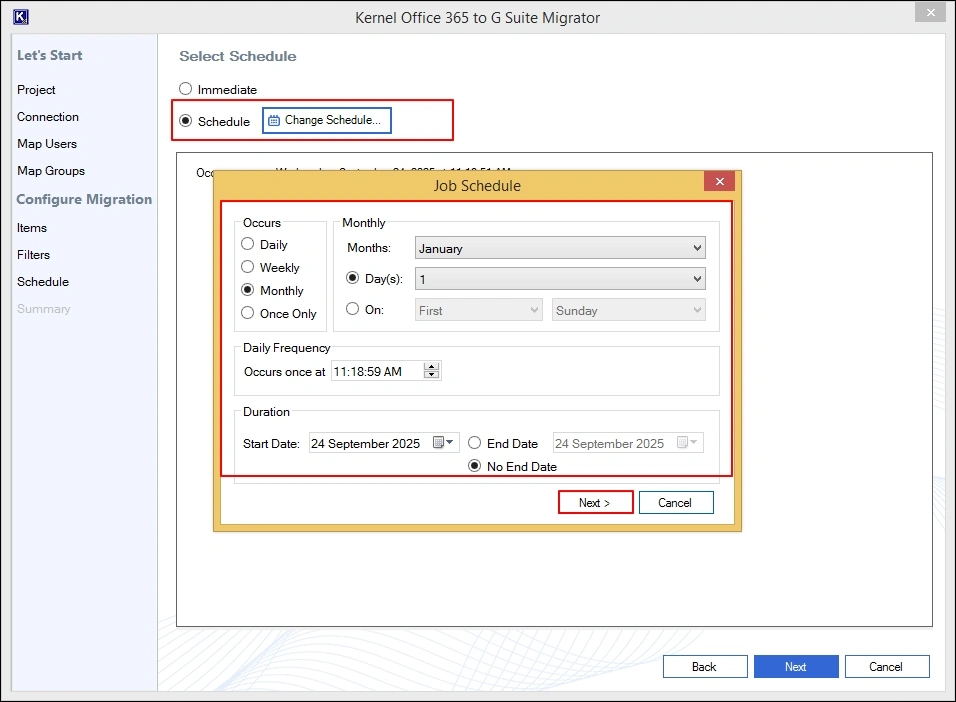Click calendar icon on Change Schedule button
The image size is (956, 702).
point(274,121)
